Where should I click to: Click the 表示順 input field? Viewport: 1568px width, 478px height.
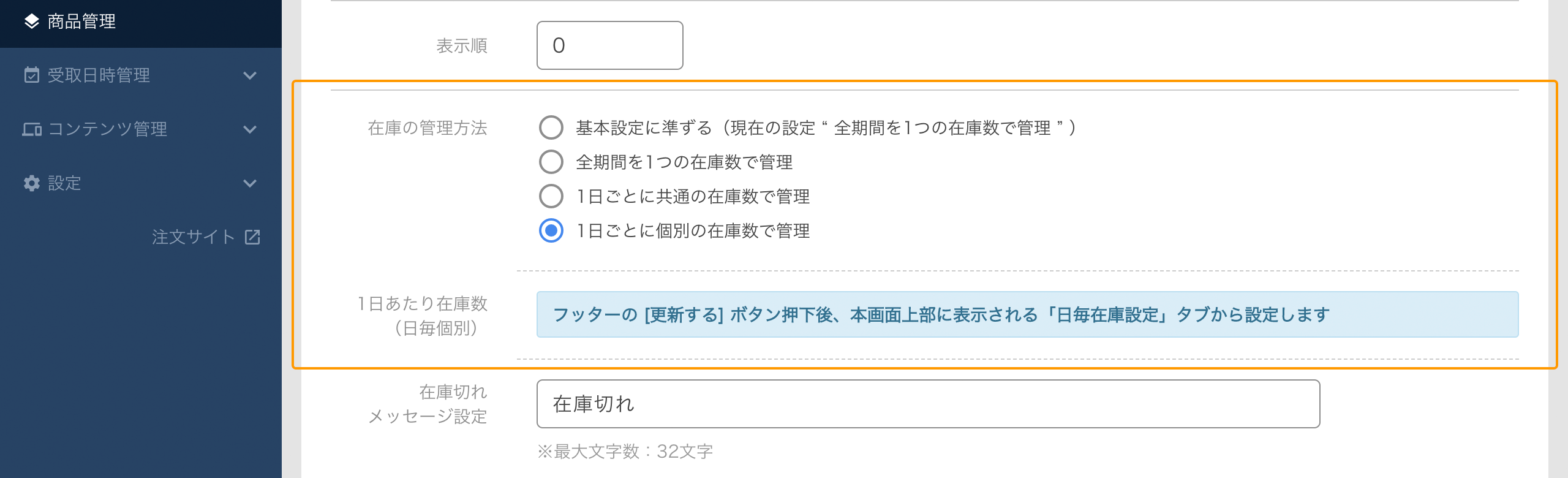tap(608, 45)
